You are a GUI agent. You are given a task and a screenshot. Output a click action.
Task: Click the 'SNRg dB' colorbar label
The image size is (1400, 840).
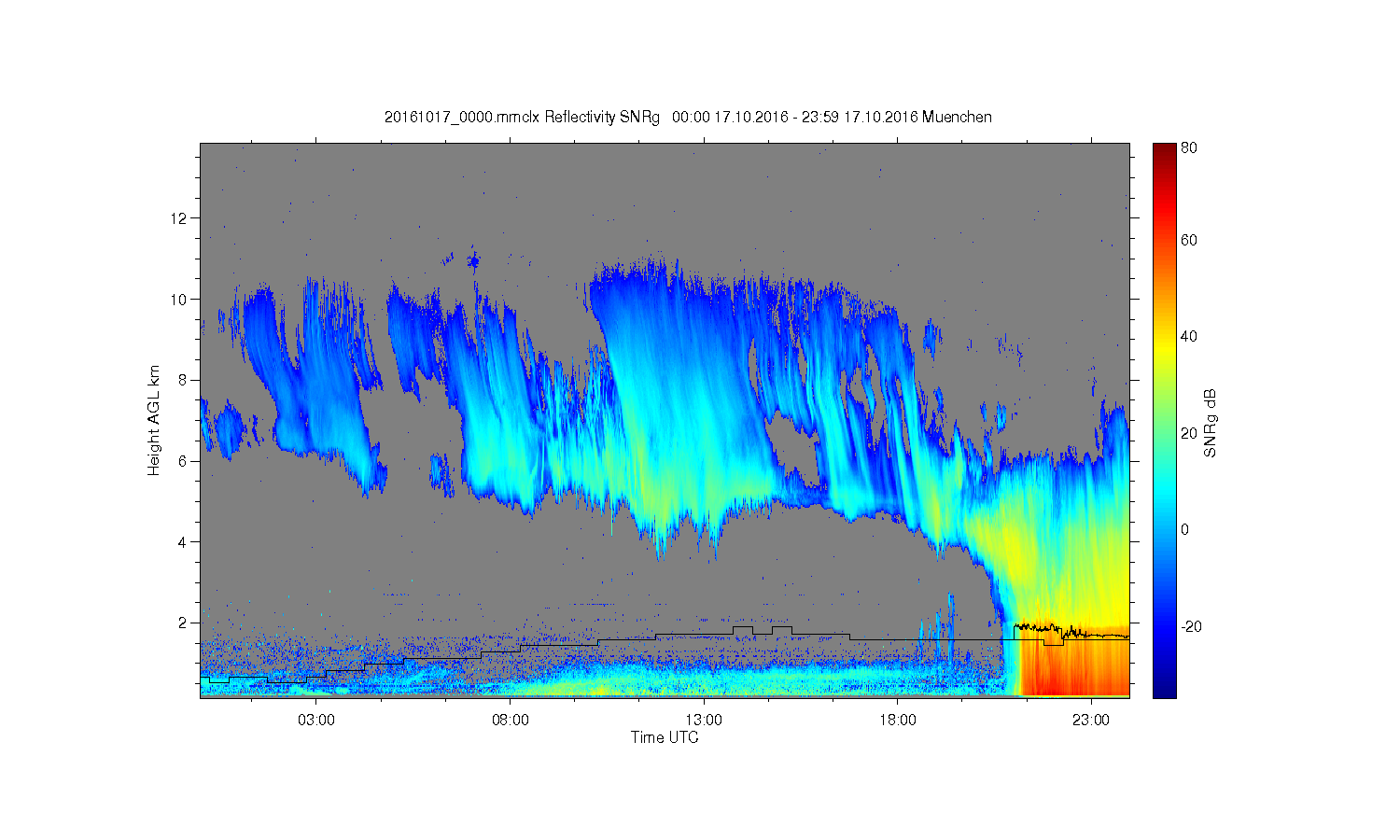click(1211, 422)
